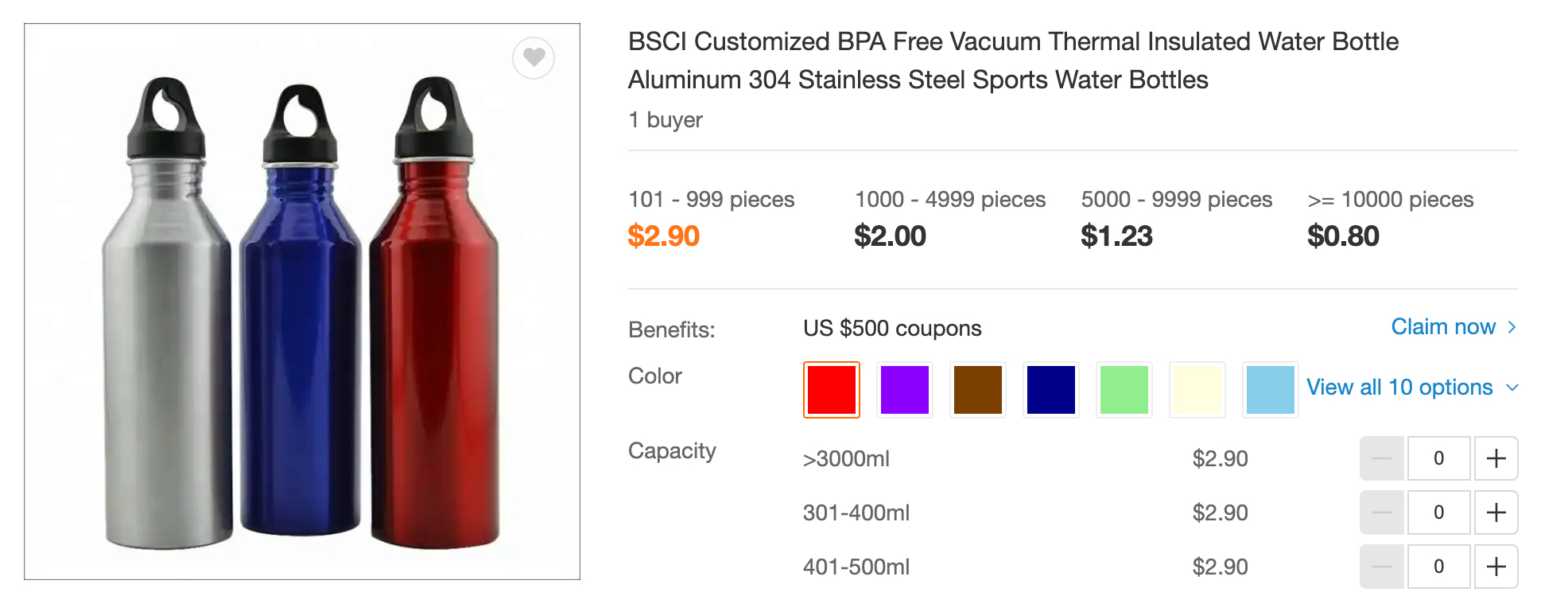Collapse the color options list
Image resolution: width=1568 pixels, height=592 pixels.
pyautogui.click(x=1512, y=388)
